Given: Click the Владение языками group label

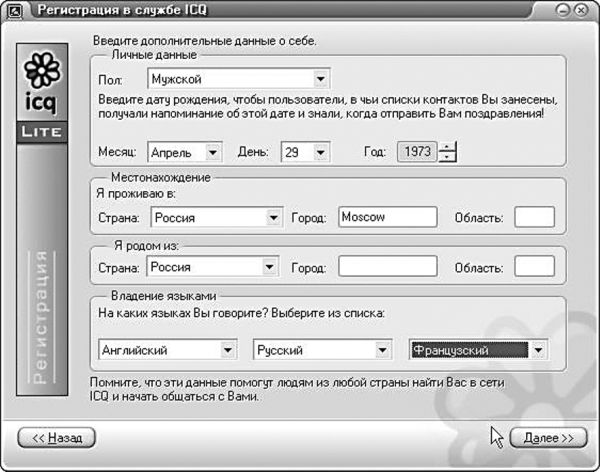Looking at the screenshot, I should [163, 296].
